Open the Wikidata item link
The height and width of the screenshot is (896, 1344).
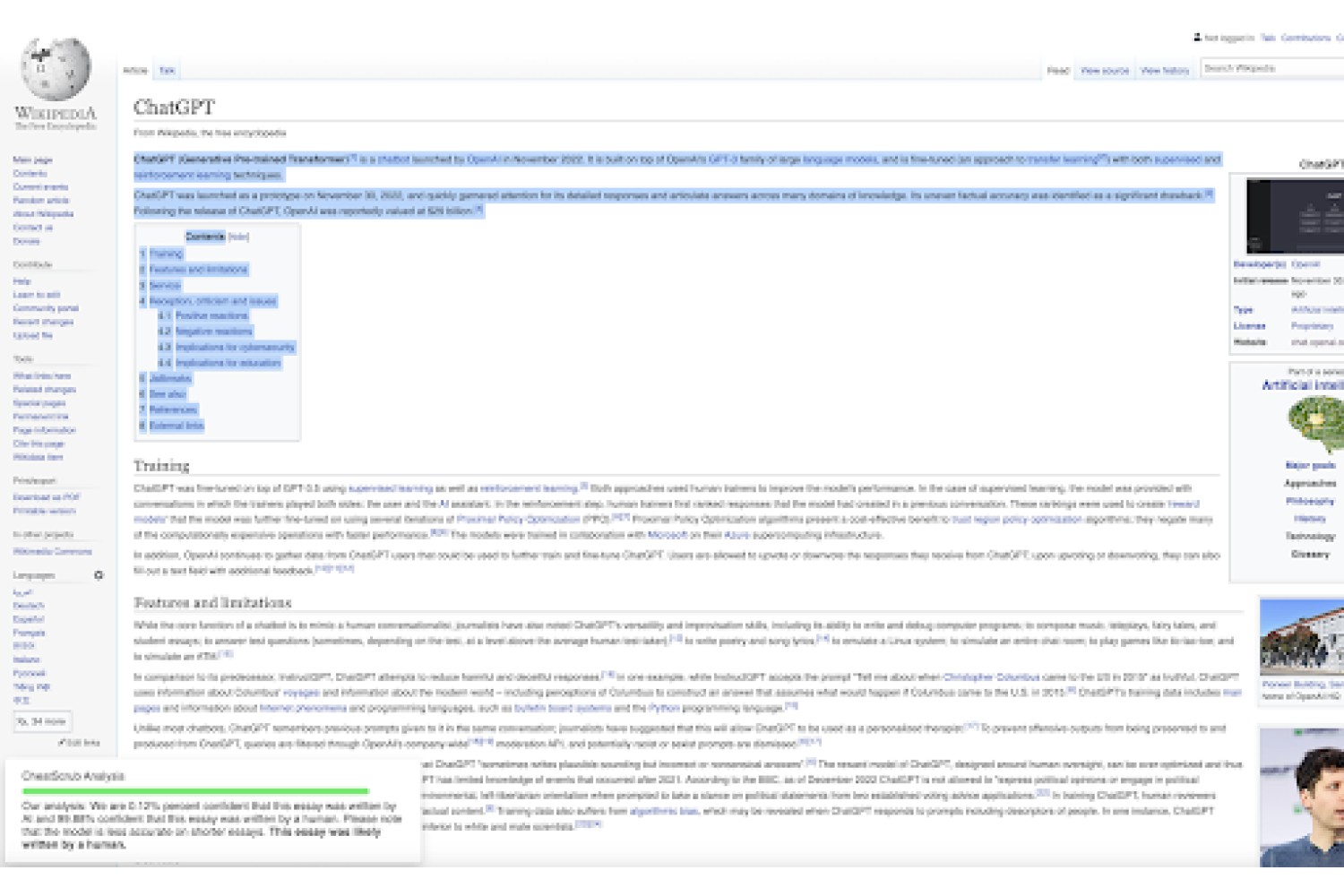38,456
